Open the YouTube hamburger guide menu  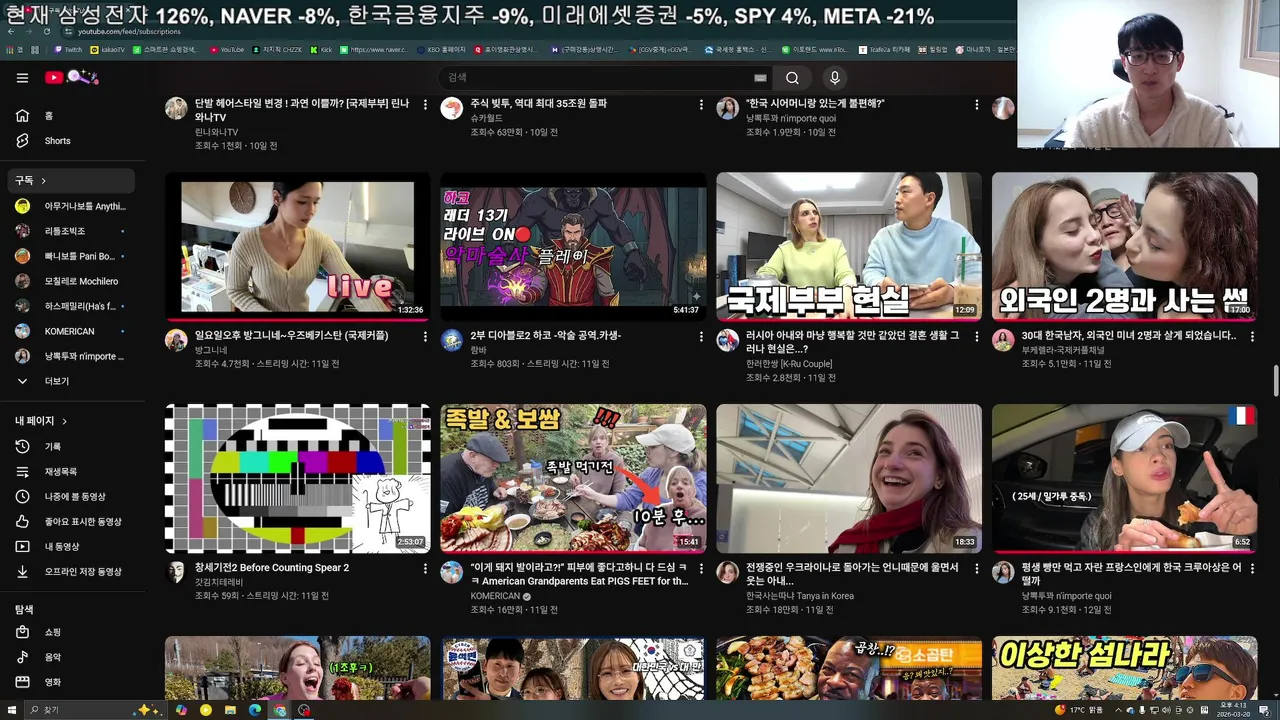click(x=22, y=78)
